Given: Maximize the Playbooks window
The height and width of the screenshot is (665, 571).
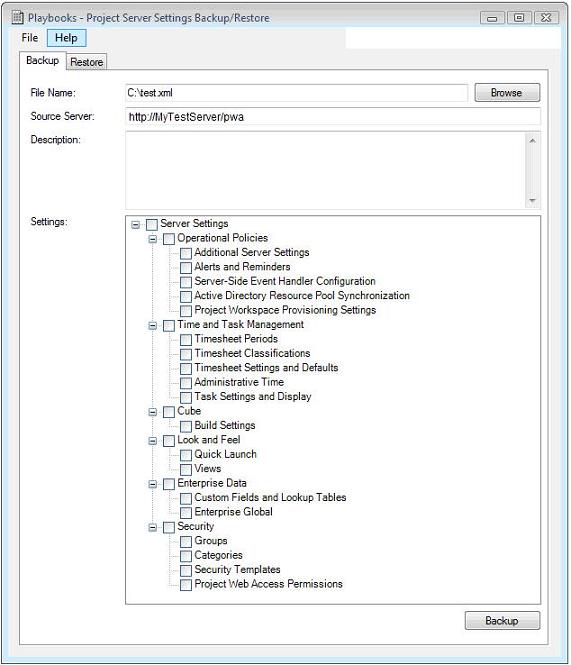Looking at the screenshot, I should tap(519, 18).
